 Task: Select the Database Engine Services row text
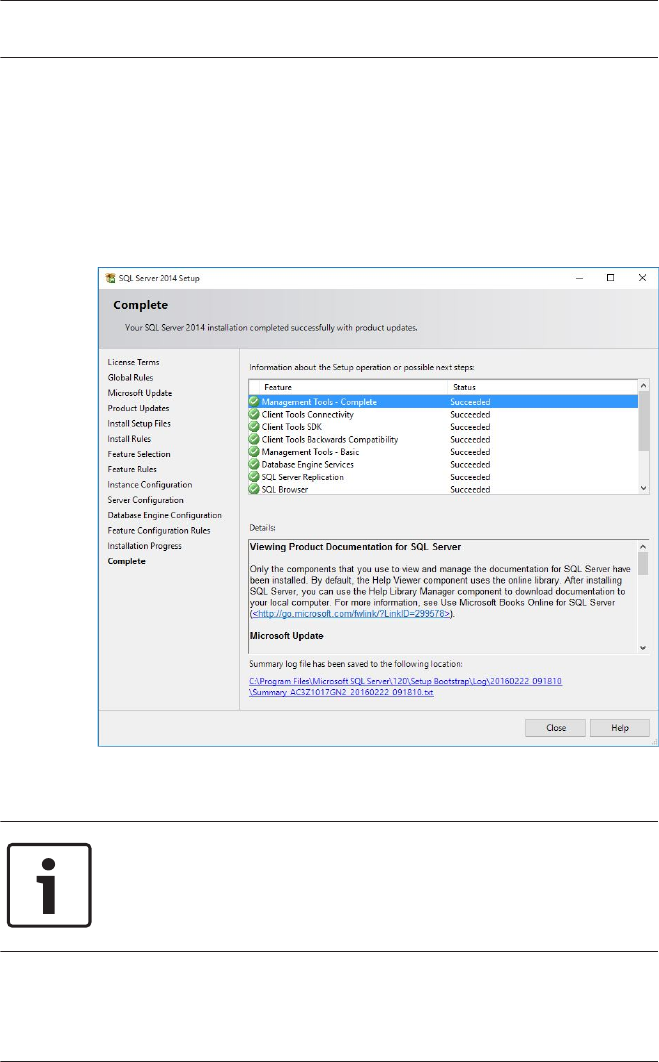coord(307,465)
